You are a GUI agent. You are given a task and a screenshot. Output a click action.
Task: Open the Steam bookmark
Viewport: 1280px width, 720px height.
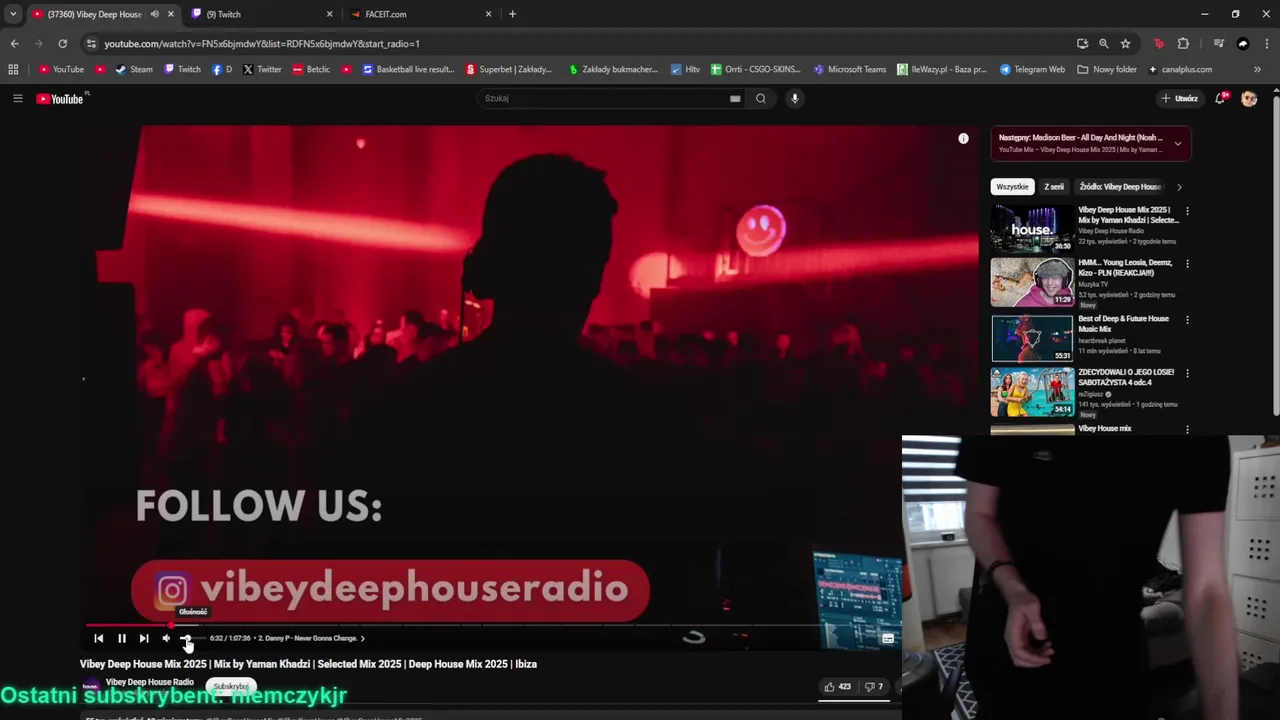(134, 70)
